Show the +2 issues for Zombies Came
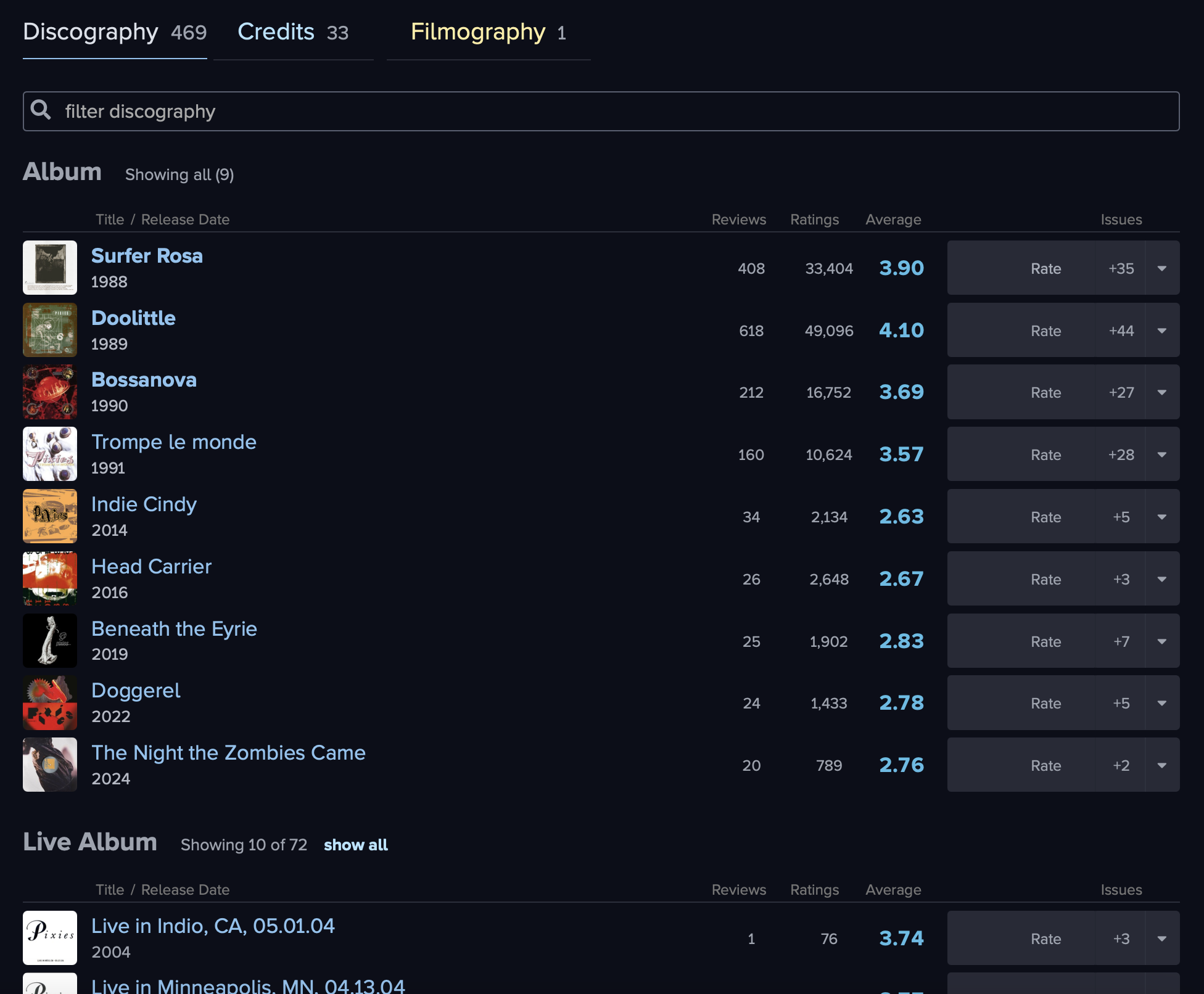Screen dimensions: 1204x994 coord(1121,765)
